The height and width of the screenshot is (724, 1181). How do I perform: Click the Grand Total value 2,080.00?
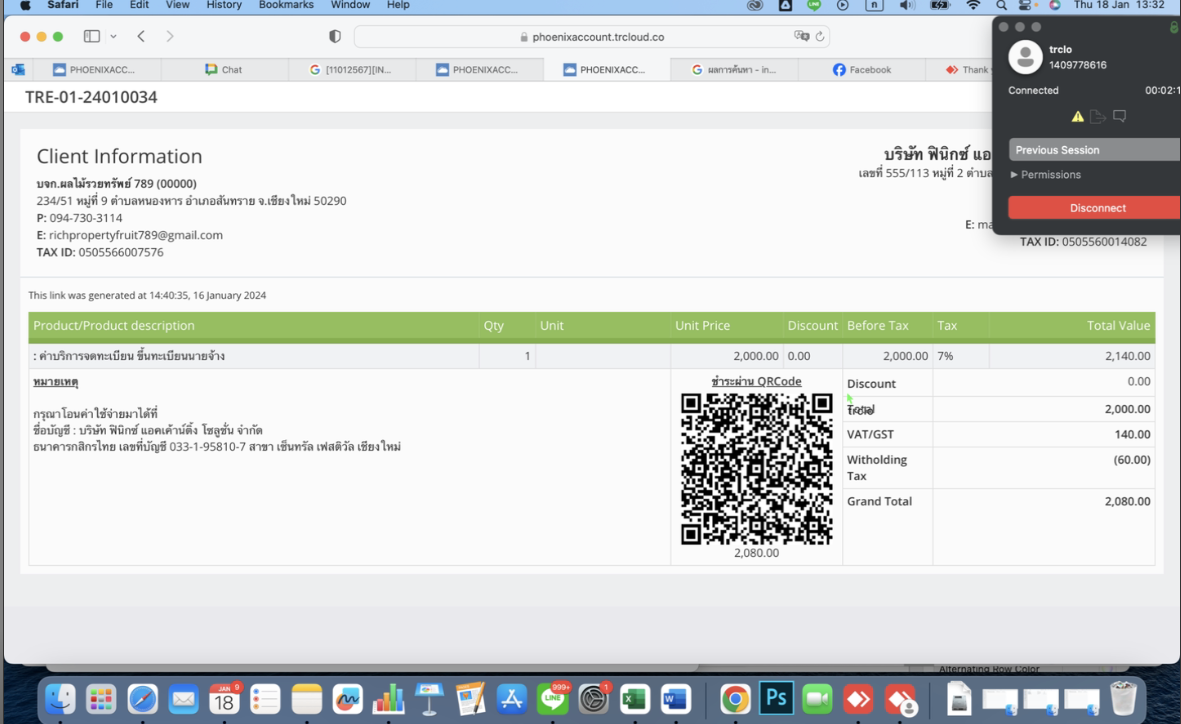click(1128, 501)
